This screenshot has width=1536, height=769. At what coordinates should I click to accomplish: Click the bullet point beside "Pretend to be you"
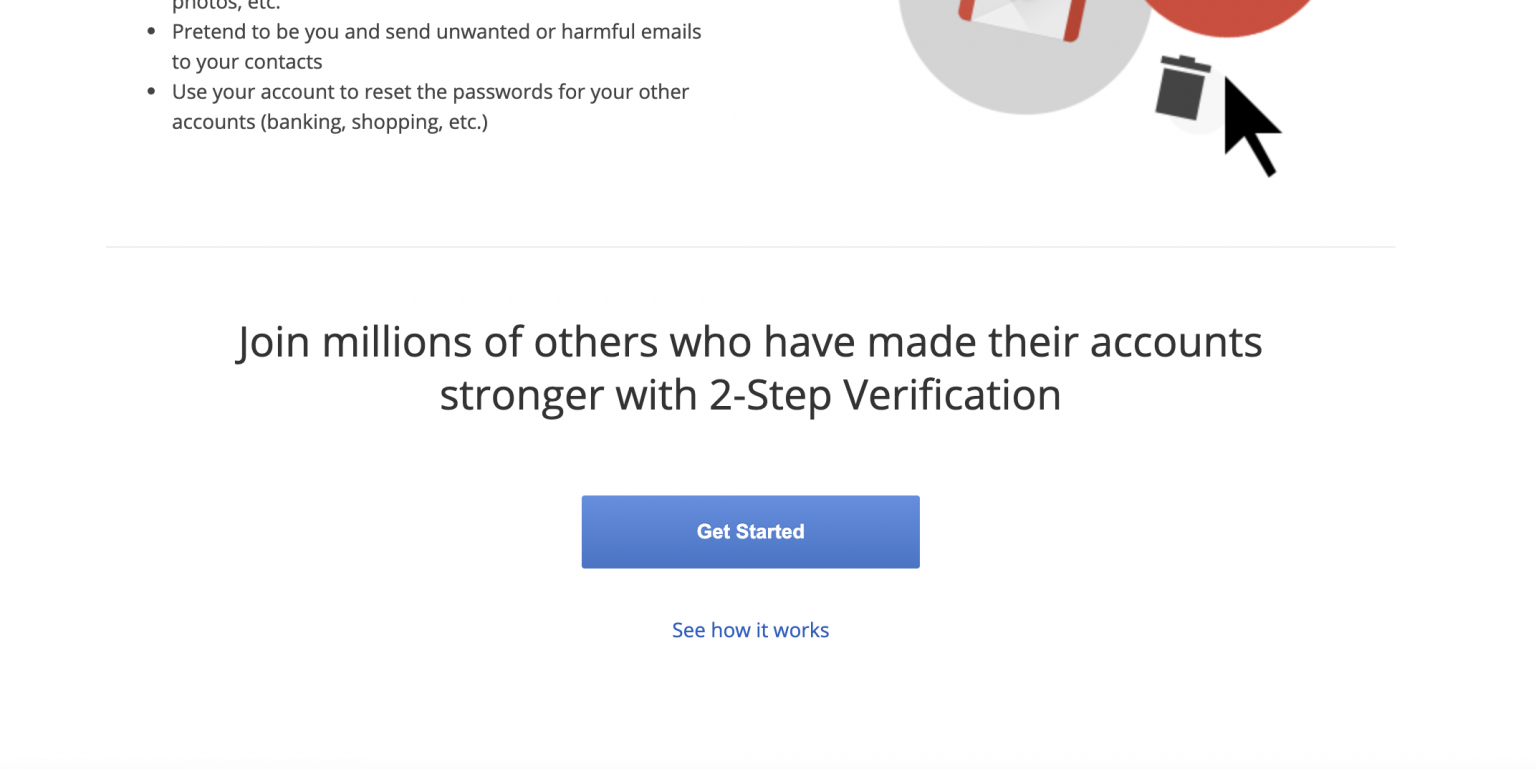click(x=152, y=31)
